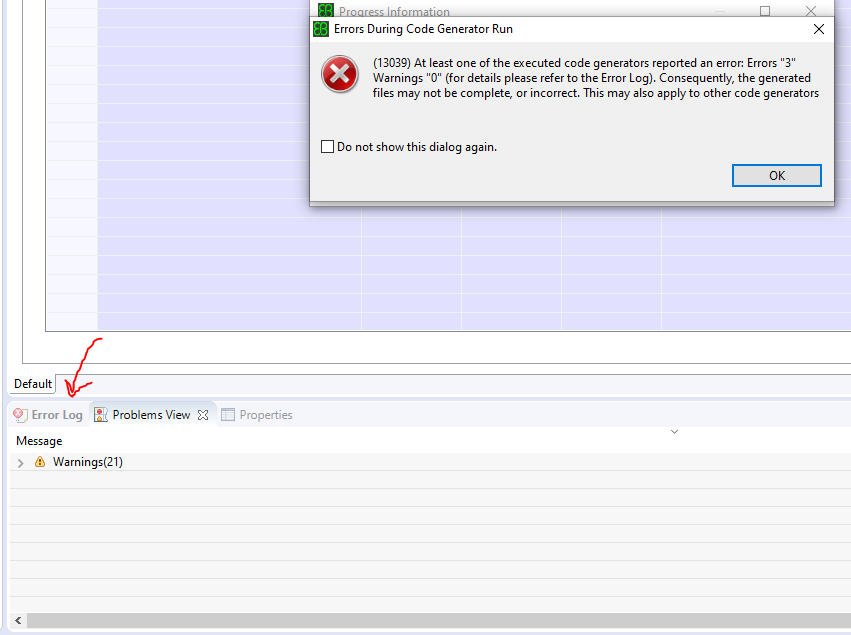
Task: Select the Default tab
Action: 32,383
